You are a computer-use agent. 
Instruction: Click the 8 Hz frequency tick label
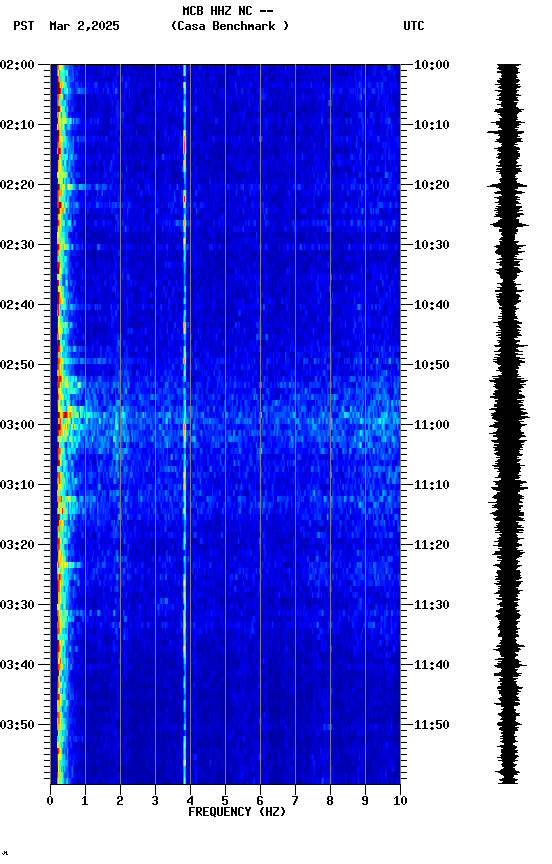coord(330,801)
